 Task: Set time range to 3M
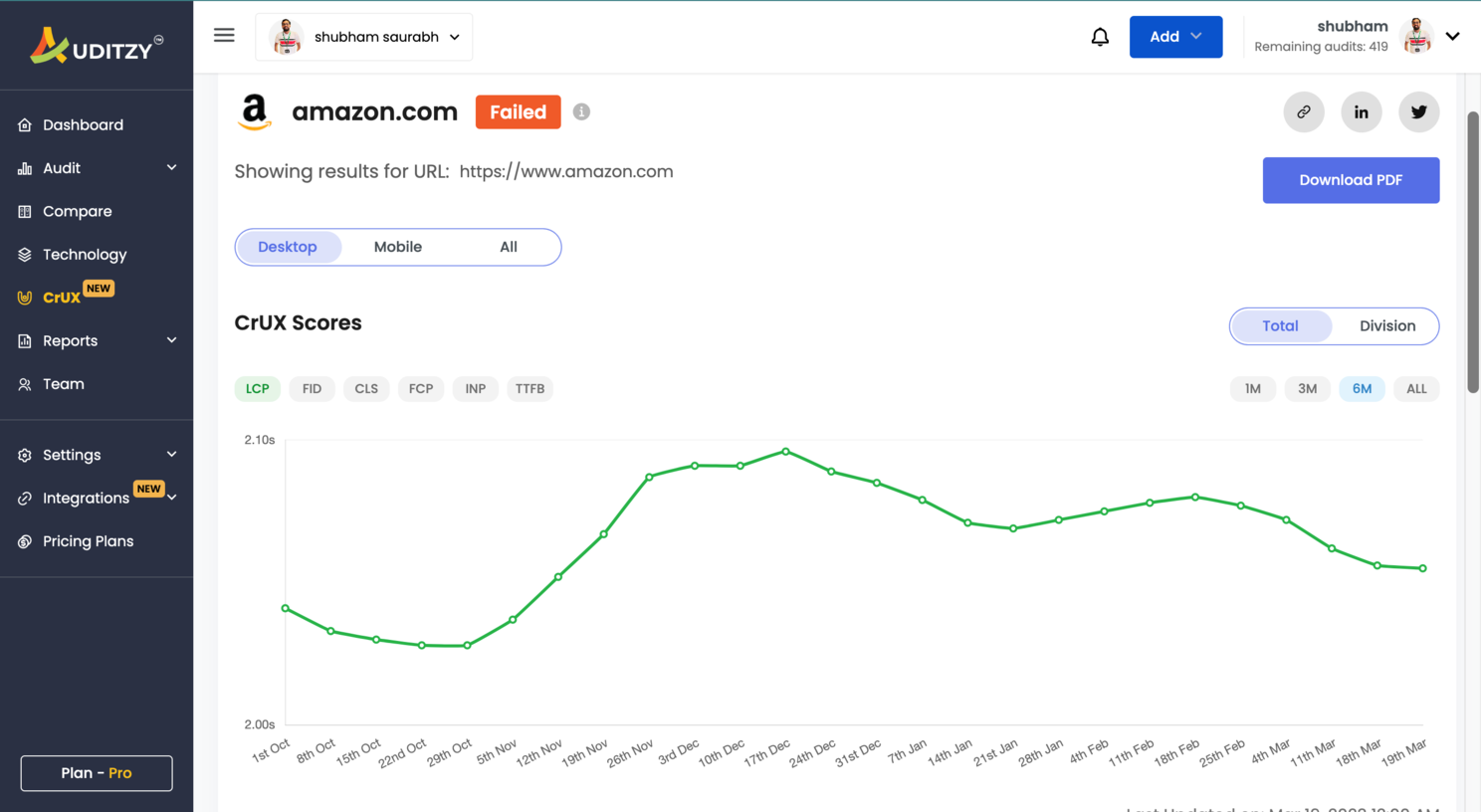[x=1308, y=389]
